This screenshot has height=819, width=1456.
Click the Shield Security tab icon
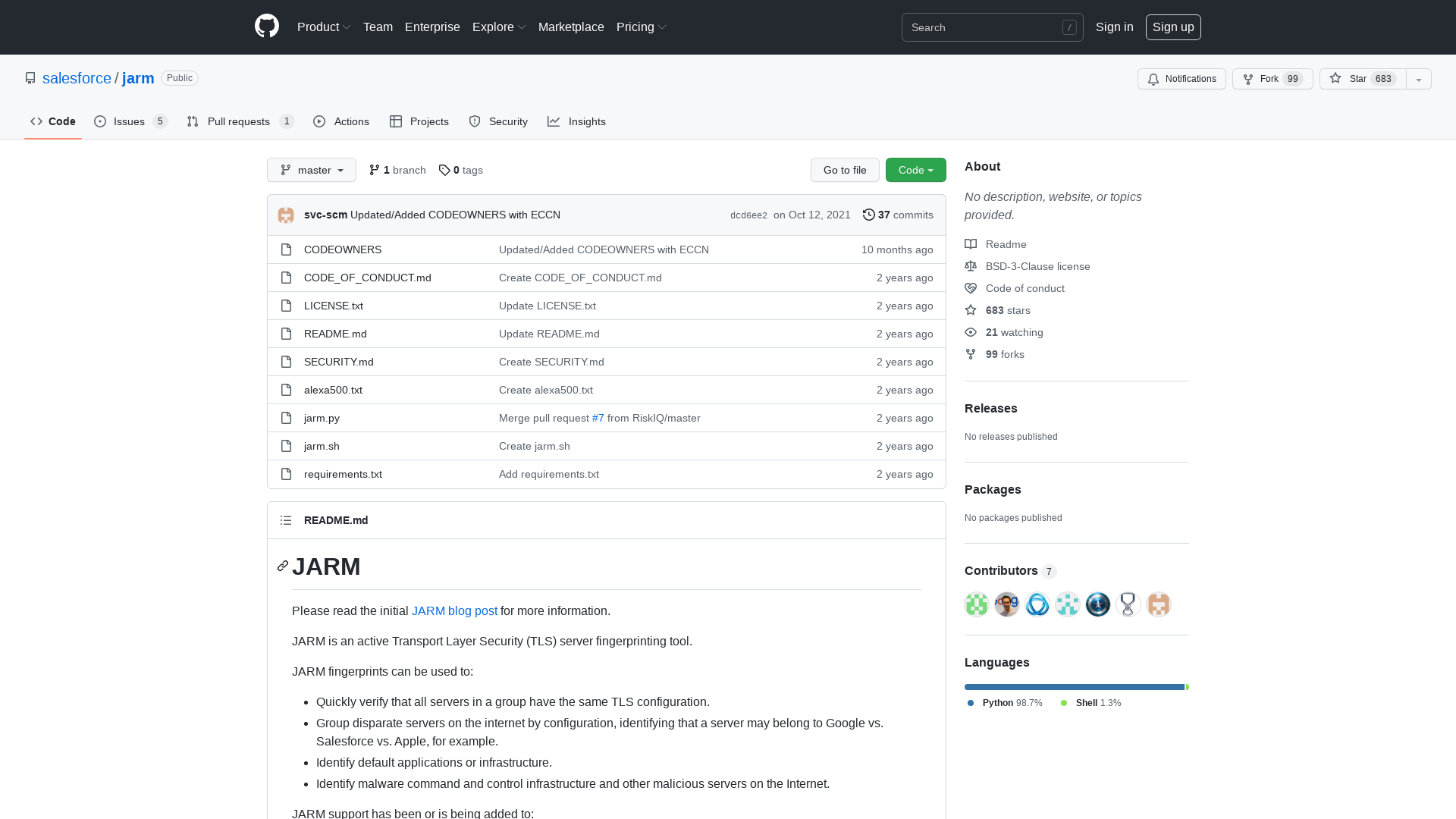click(475, 121)
